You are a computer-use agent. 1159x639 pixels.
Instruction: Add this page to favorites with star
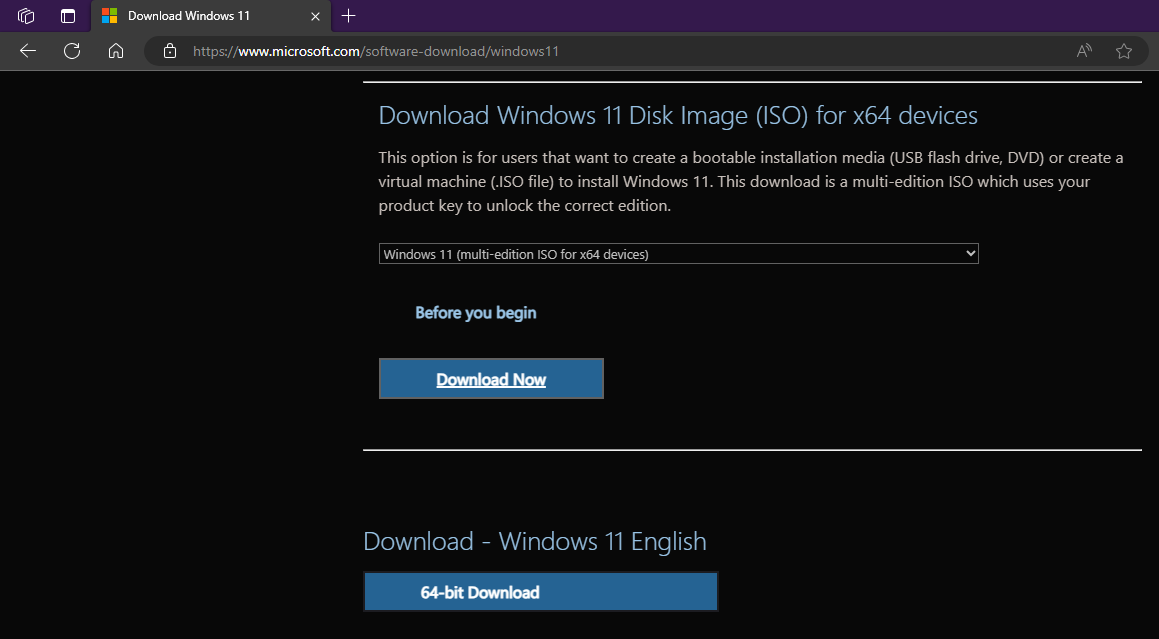(1124, 51)
